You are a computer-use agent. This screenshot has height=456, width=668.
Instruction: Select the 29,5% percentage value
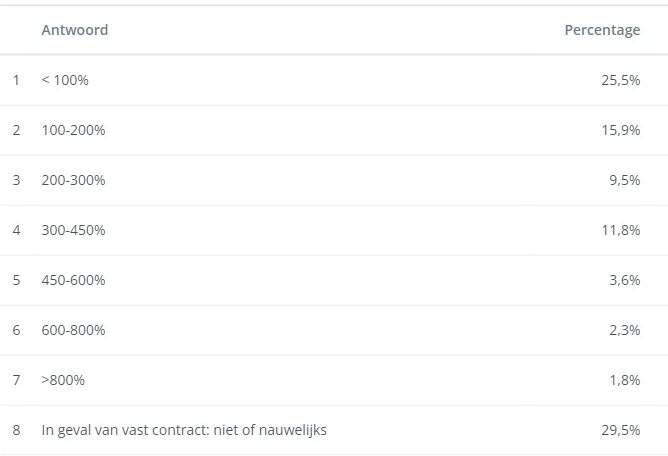coord(620,430)
